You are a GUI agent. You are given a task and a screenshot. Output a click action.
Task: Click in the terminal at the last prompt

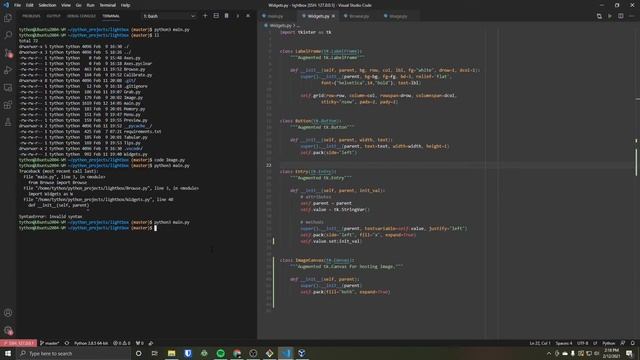coord(155,228)
